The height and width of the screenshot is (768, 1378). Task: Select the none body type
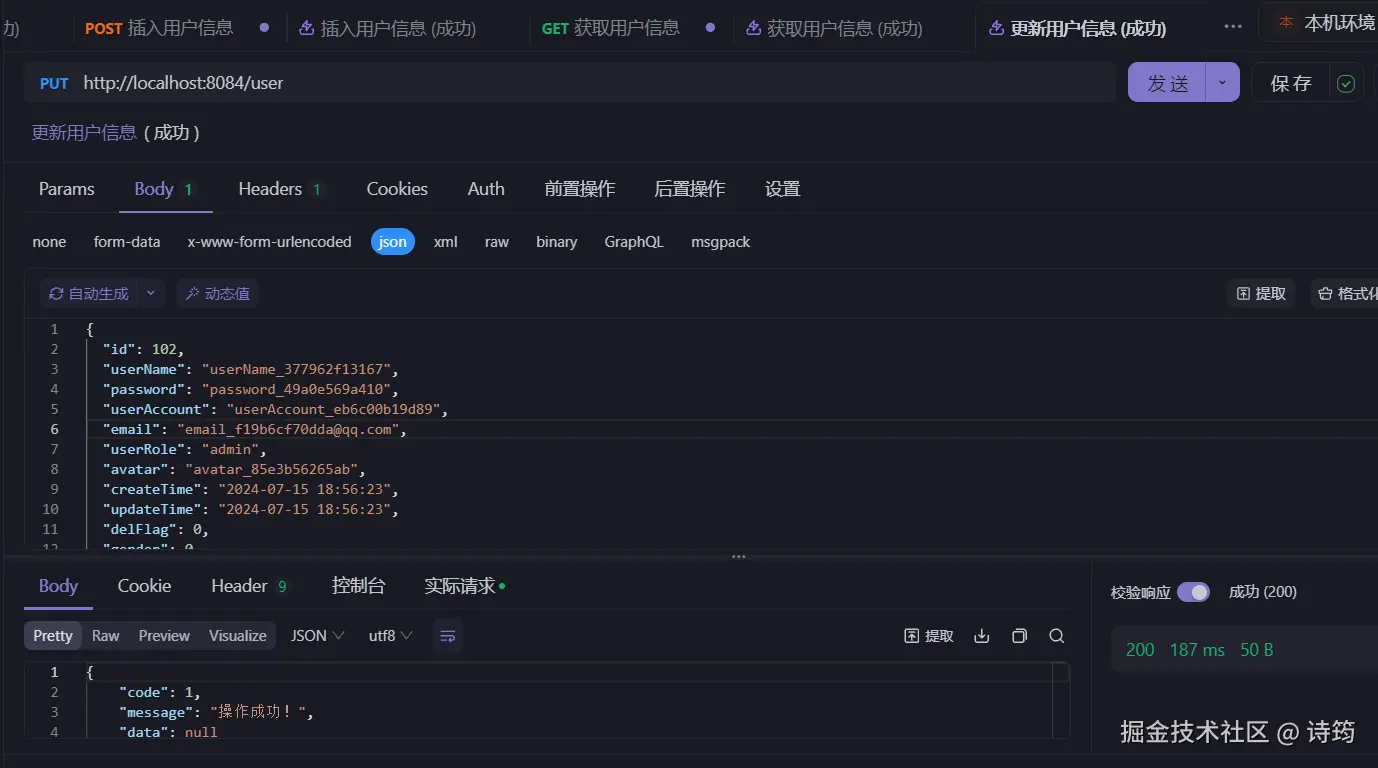(49, 242)
